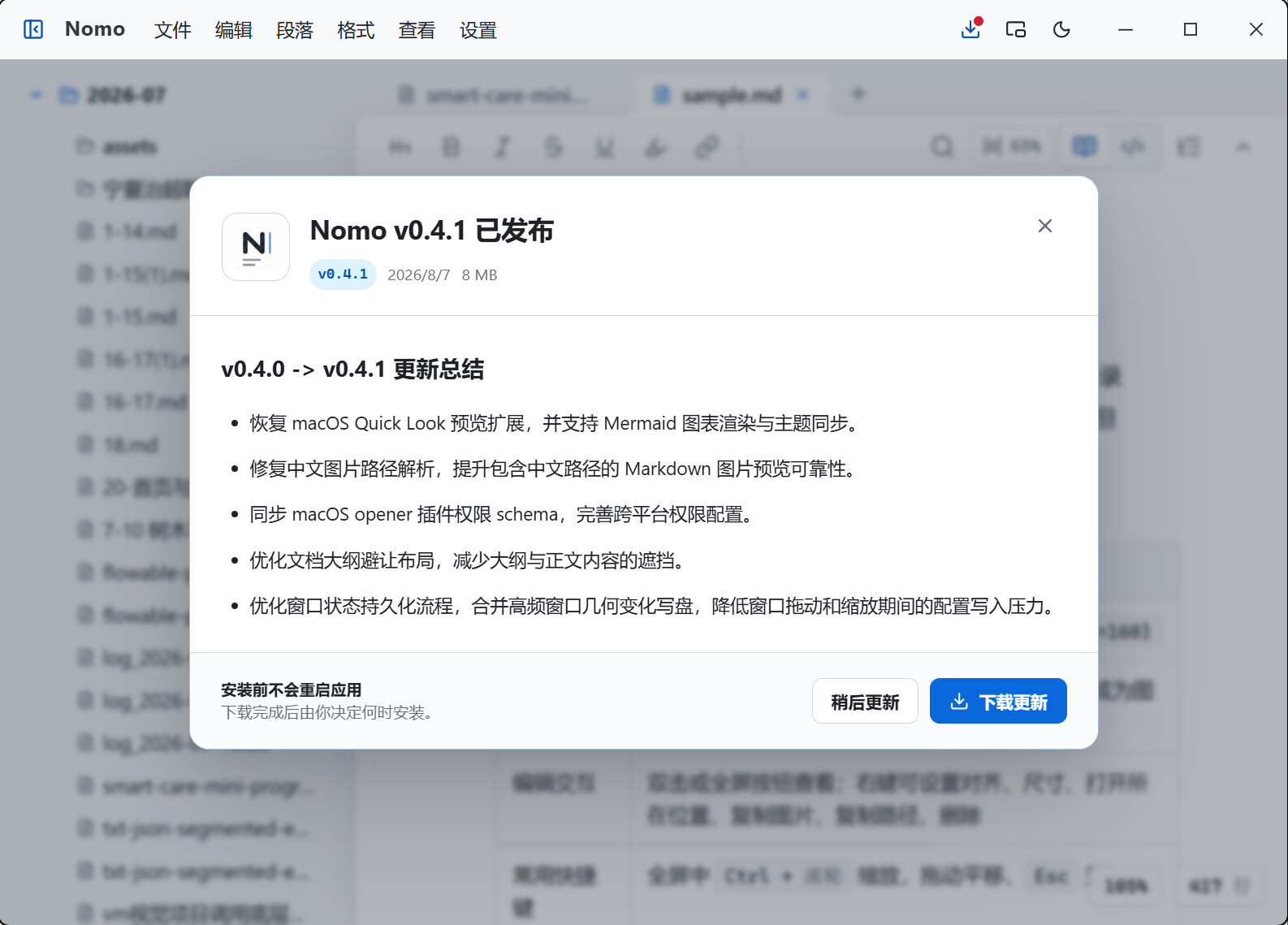Open the 编辑 menu

[x=234, y=30]
